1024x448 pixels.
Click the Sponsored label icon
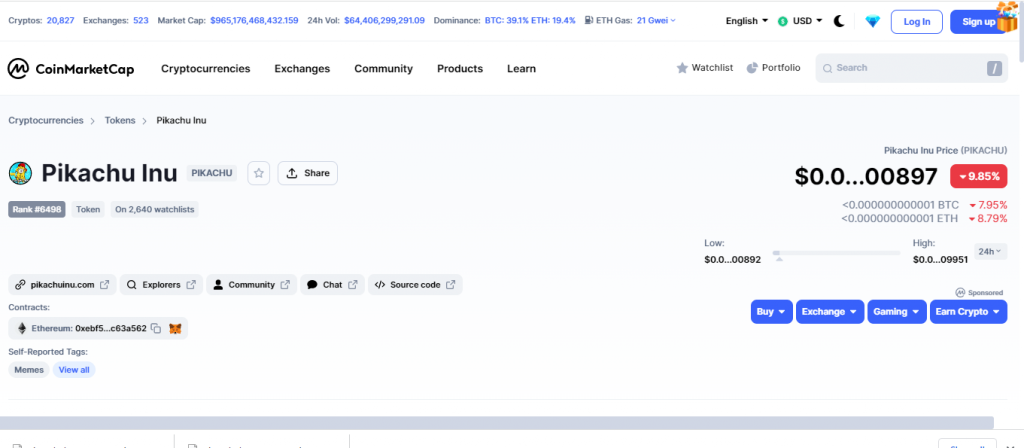click(x=960, y=293)
